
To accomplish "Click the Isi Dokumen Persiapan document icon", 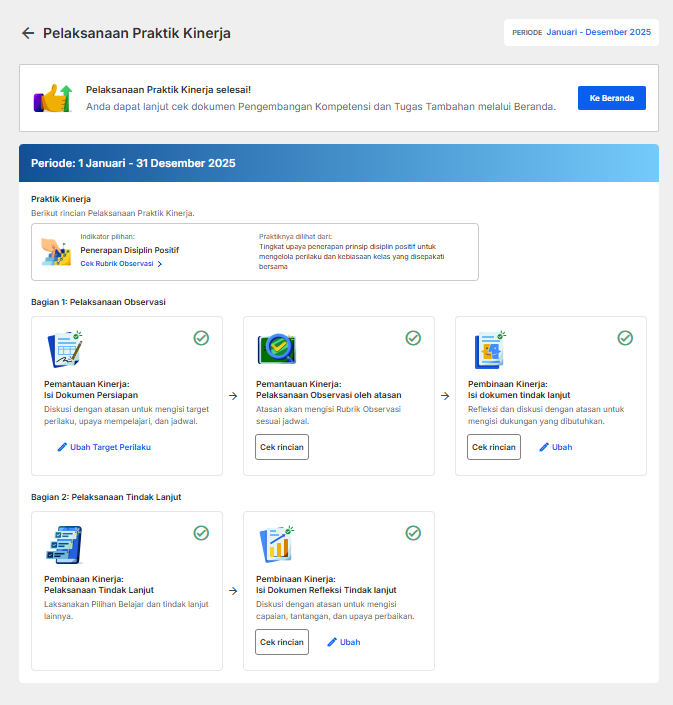I will coord(65,349).
